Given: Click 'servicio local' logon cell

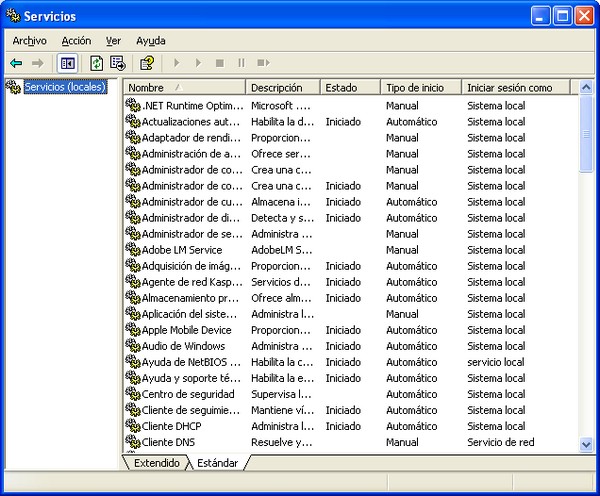Looking at the screenshot, I should click(x=496, y=362).
